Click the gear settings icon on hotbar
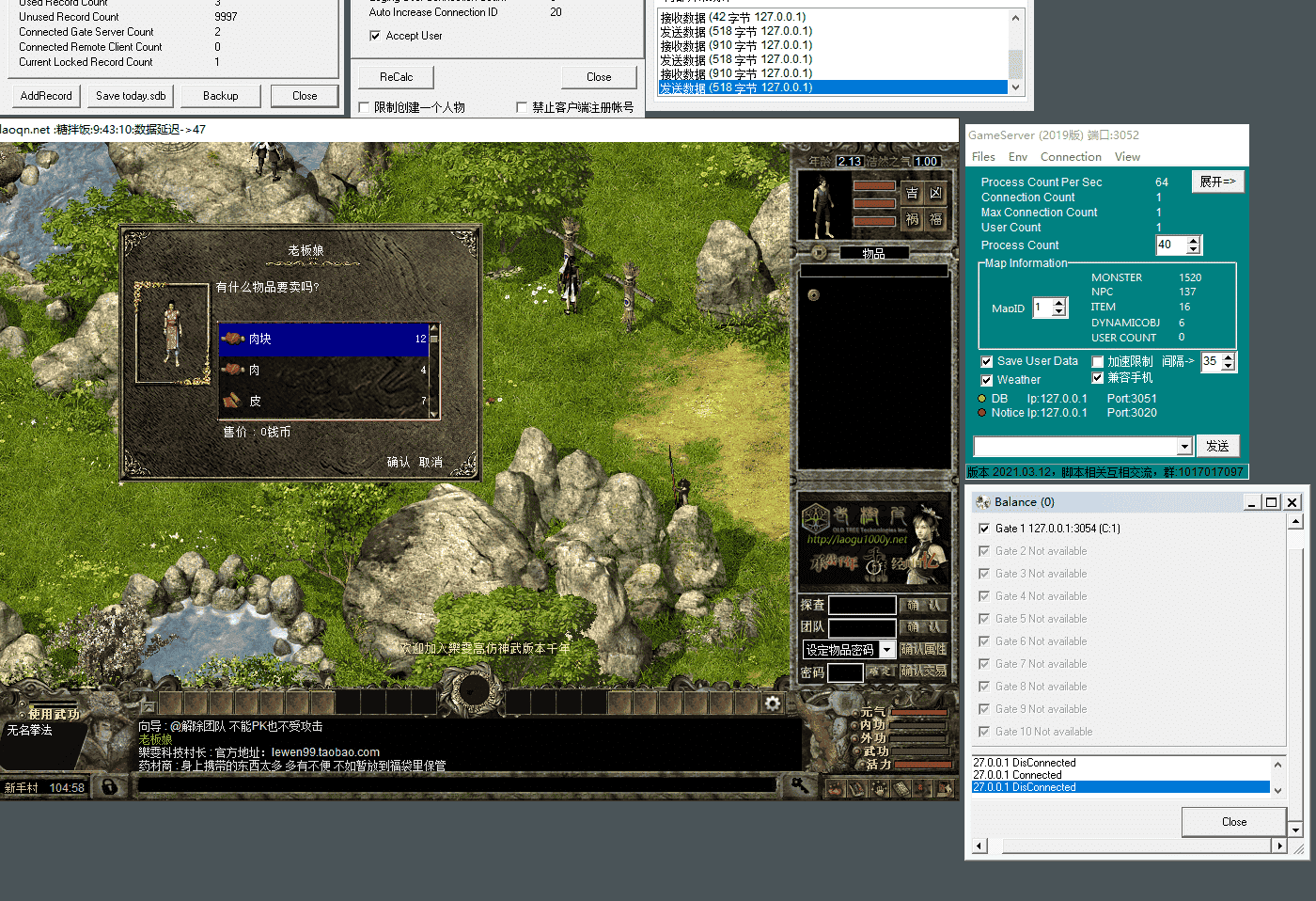The width and height of the screenshot is (1316, 901). (x=773, y=703)
